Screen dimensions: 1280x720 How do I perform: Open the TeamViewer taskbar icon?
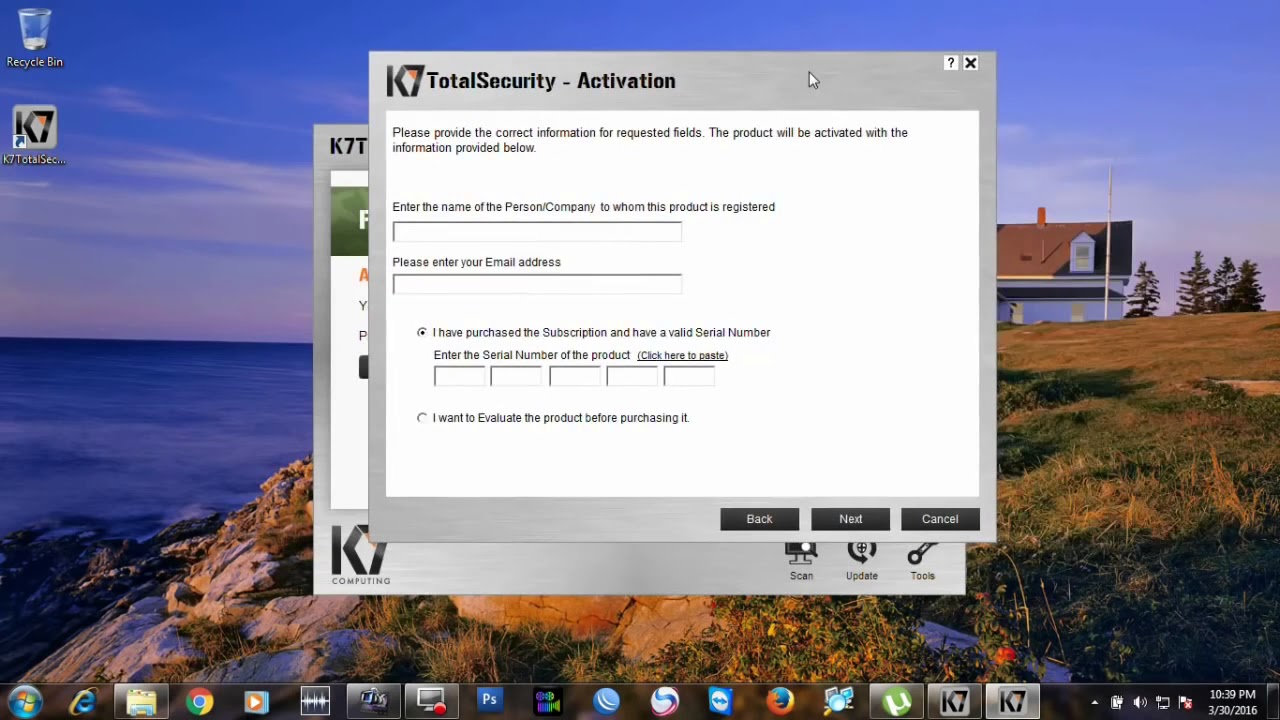point(721,702)
